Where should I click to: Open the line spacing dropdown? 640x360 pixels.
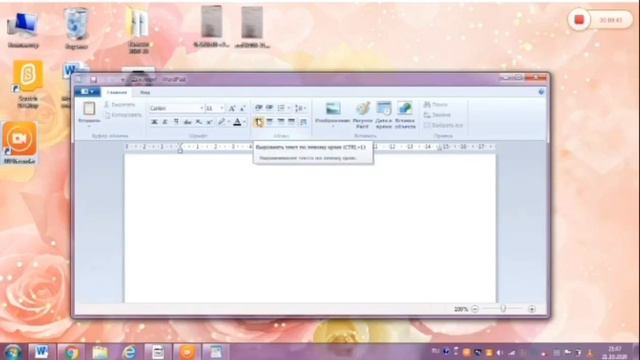(301, 108)
